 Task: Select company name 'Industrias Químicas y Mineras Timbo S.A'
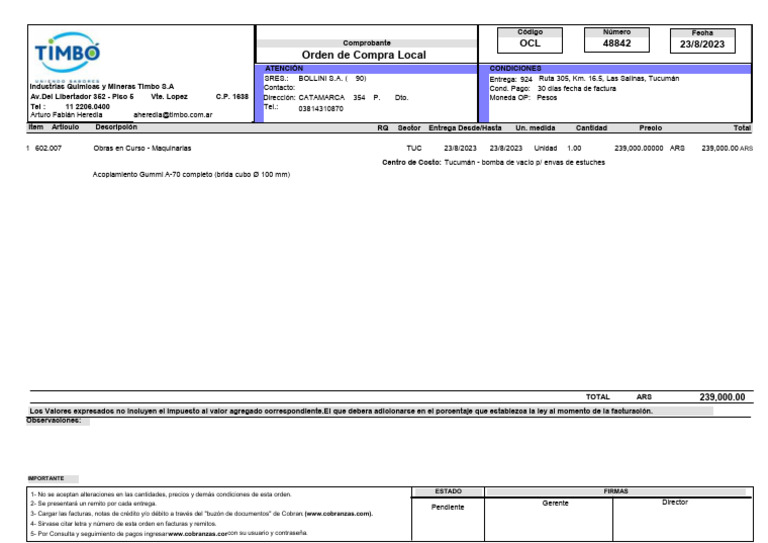click(x=102, y=87)
